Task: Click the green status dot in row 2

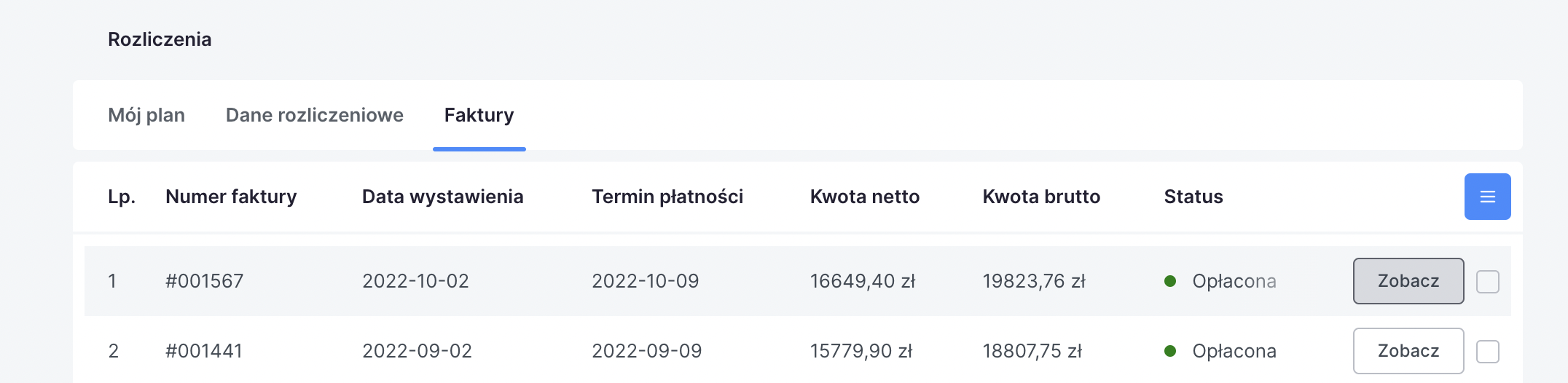Action: click(1170, 351)
